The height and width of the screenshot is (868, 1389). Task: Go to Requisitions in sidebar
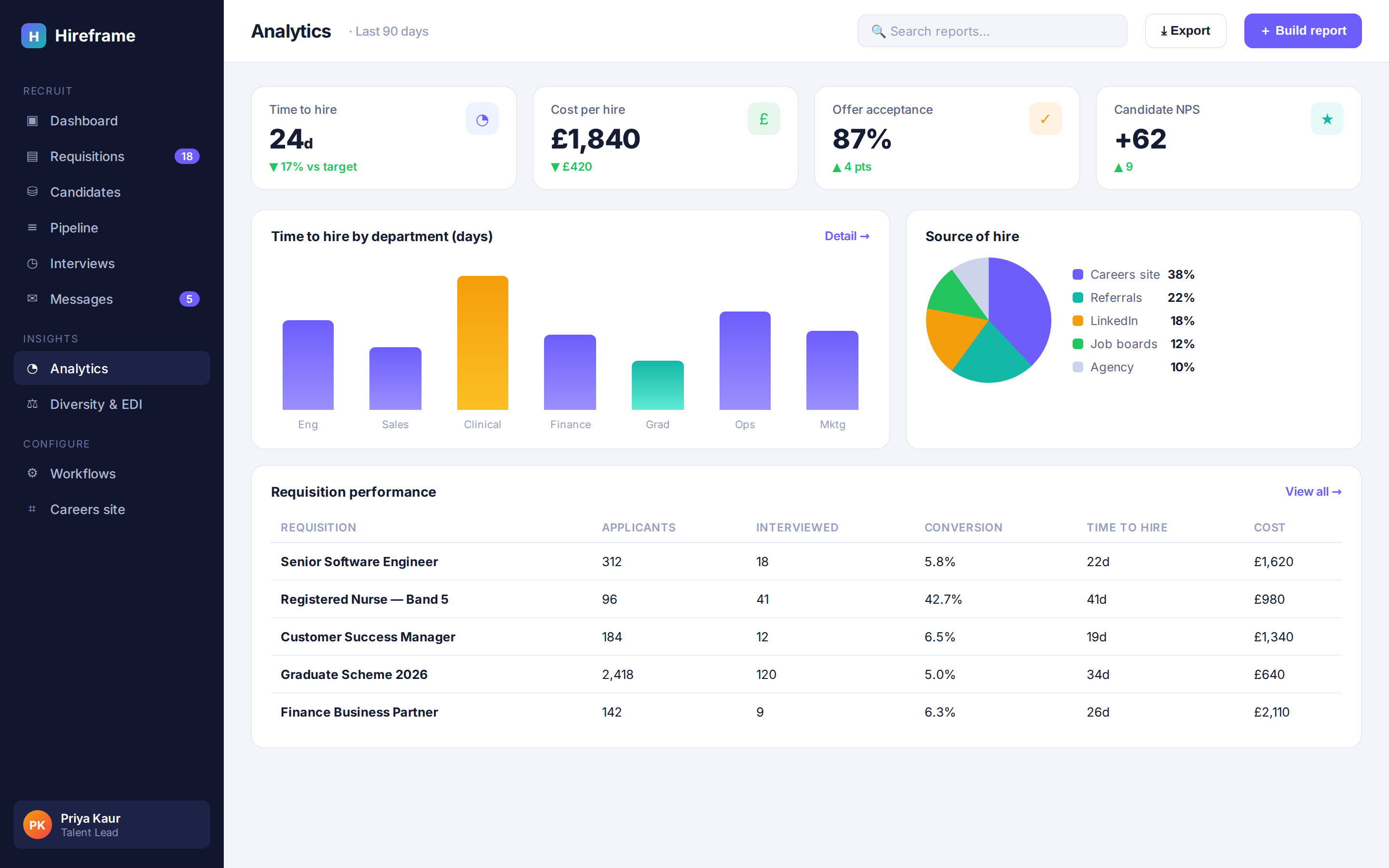[x=112, y=156]
